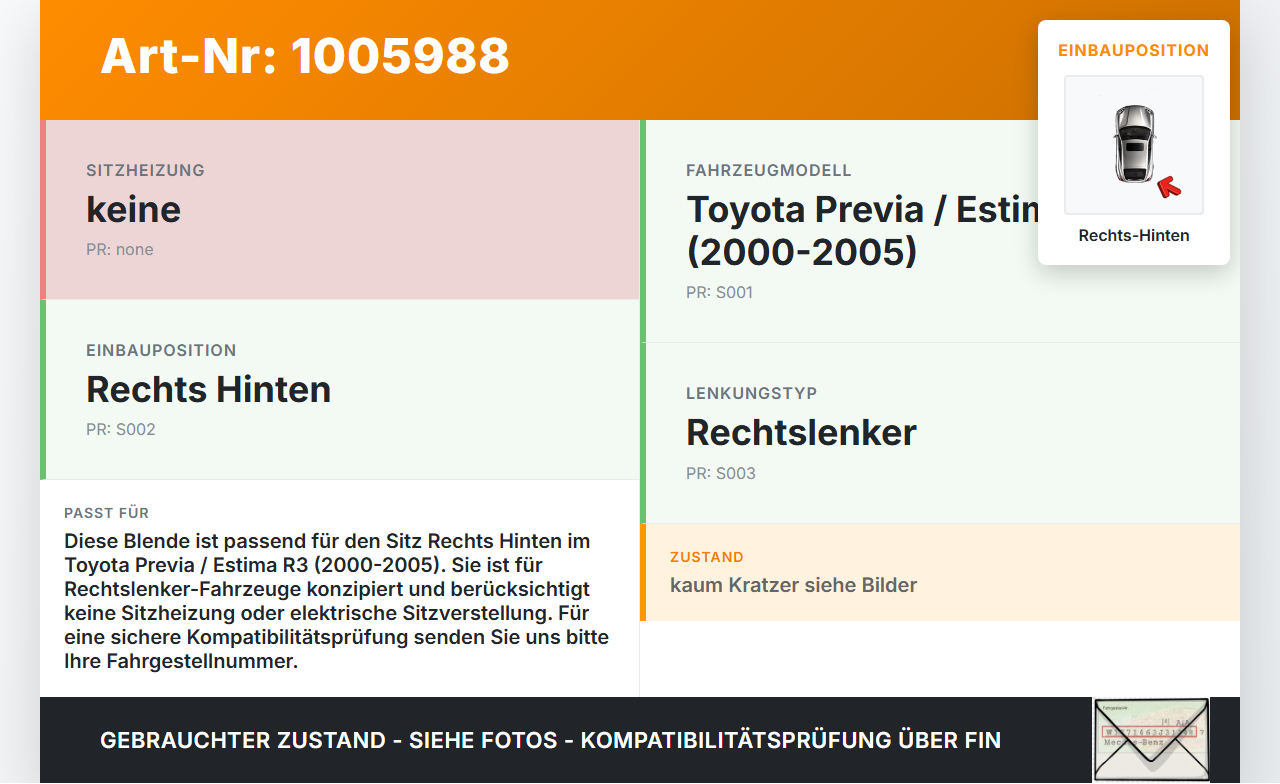This screenshot has width=1280, height=784.
Task: Select the "Toyota Previa / Estima" model value
Action: point(863,230)
